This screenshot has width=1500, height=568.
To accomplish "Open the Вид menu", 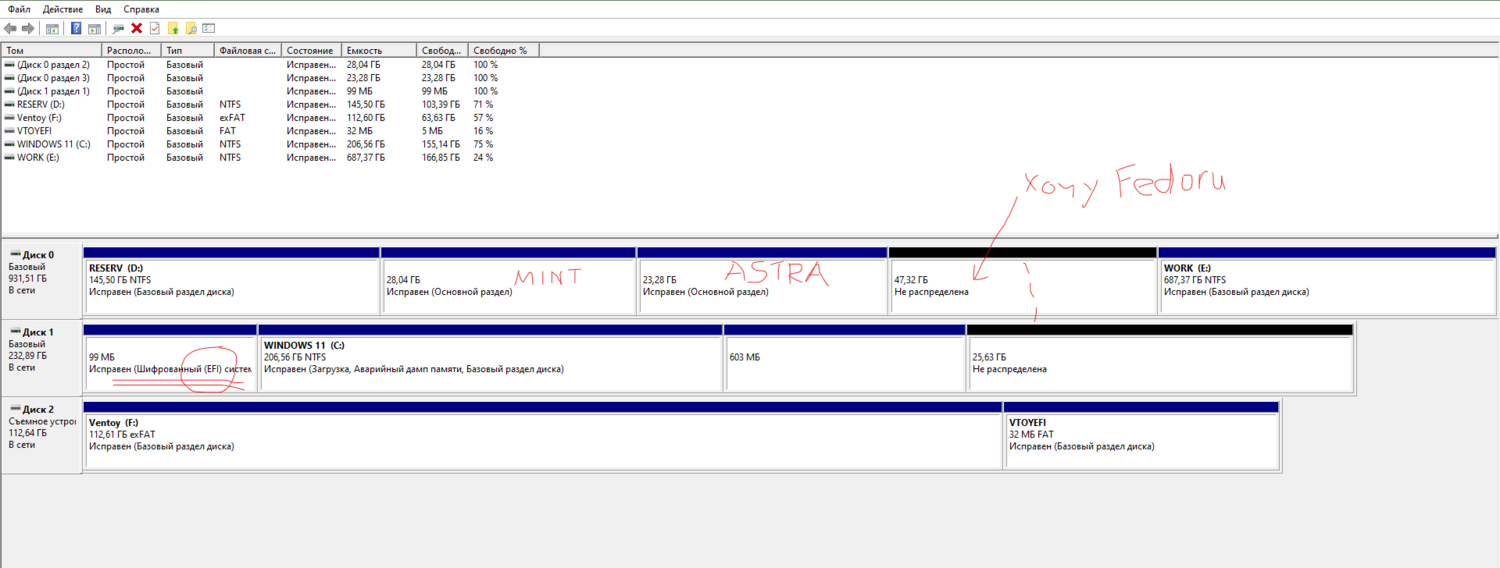I will [x=103, y=8].
